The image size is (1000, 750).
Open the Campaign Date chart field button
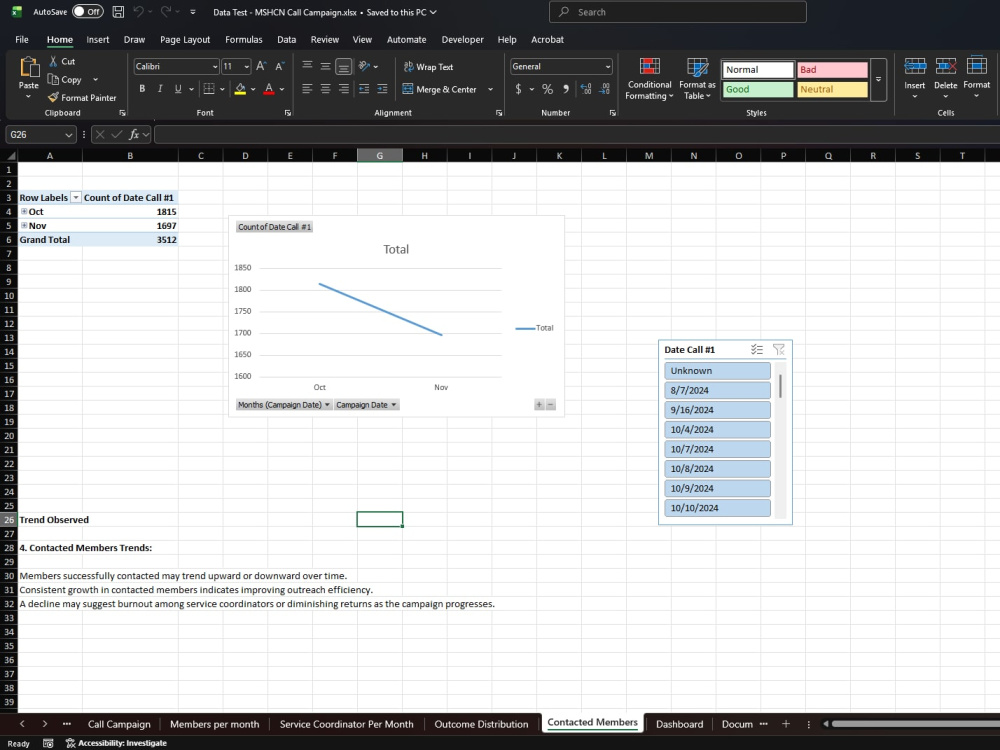367,405
